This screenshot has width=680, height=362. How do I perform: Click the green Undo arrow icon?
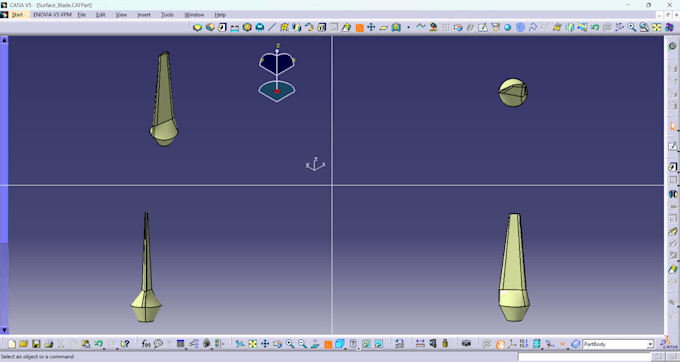(x=98, y=344)
